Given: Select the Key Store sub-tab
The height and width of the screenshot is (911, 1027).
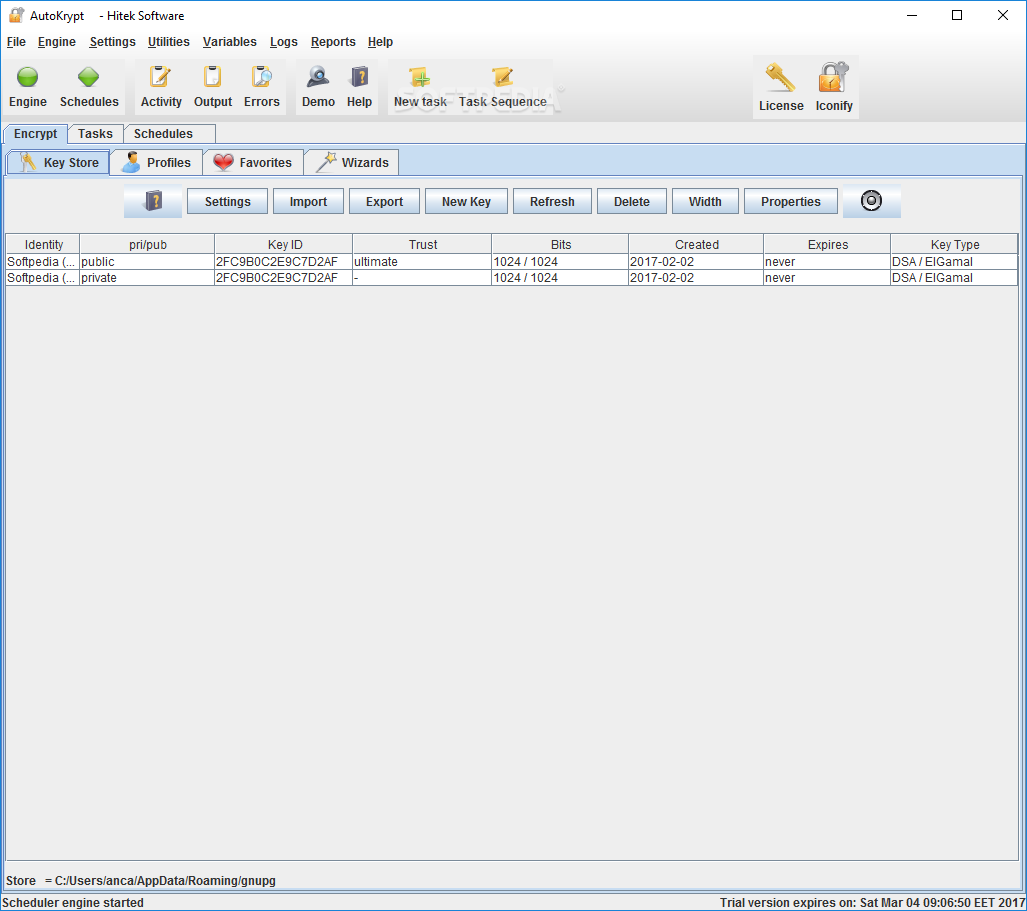Looking at the screenshot, I should pos(58,162).
